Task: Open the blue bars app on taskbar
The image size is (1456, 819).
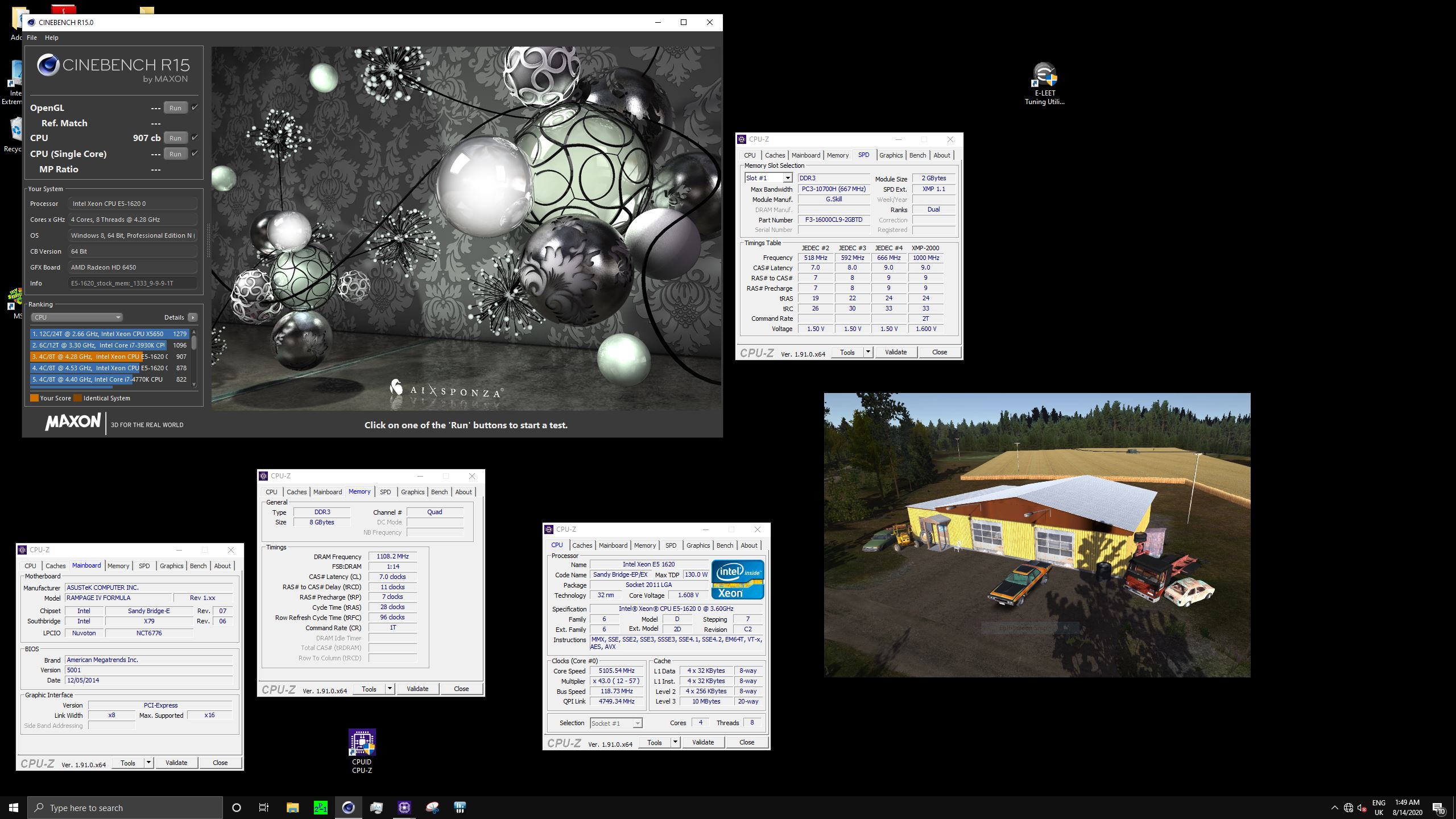Action: pyautogui.click(x=460, y=808)
